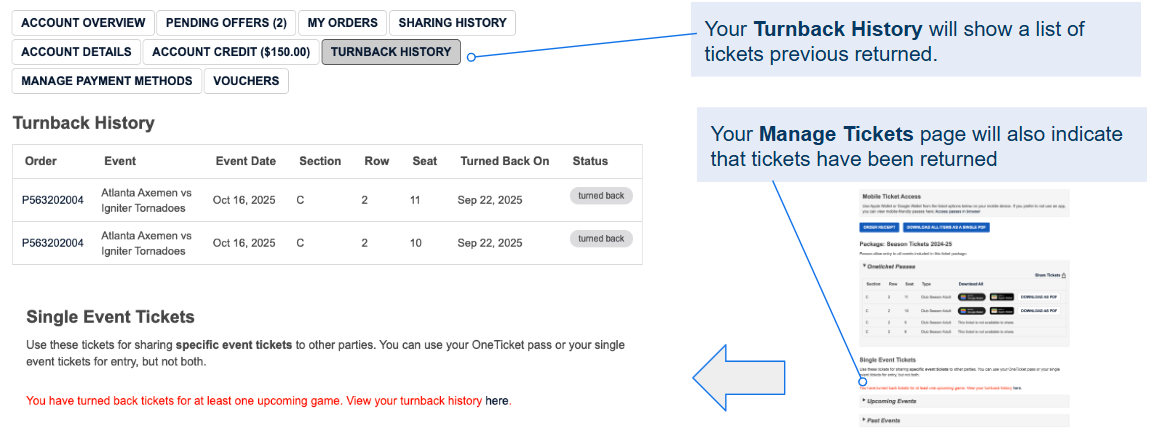Click first Download as PDF button
The width and height of the screenshot is (1152, 434).
tap(1039, 297)
